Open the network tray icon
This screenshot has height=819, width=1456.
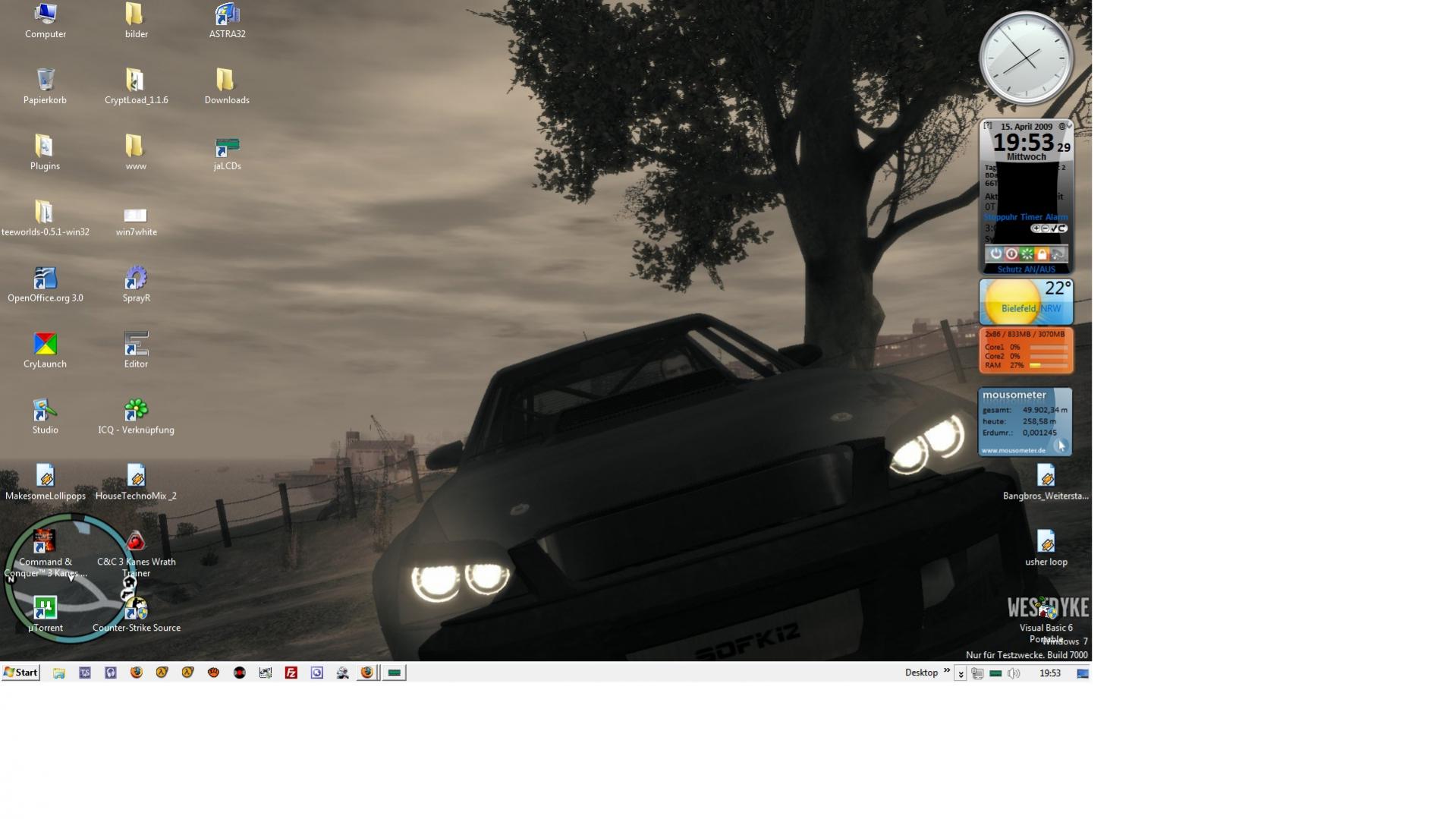[977, 673]
